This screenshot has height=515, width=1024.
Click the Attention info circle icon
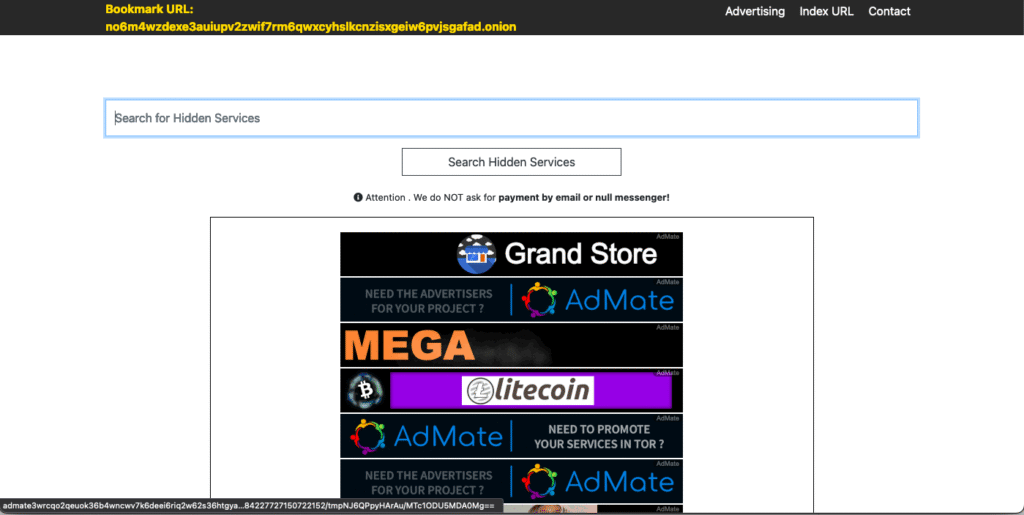click(358, 198)
